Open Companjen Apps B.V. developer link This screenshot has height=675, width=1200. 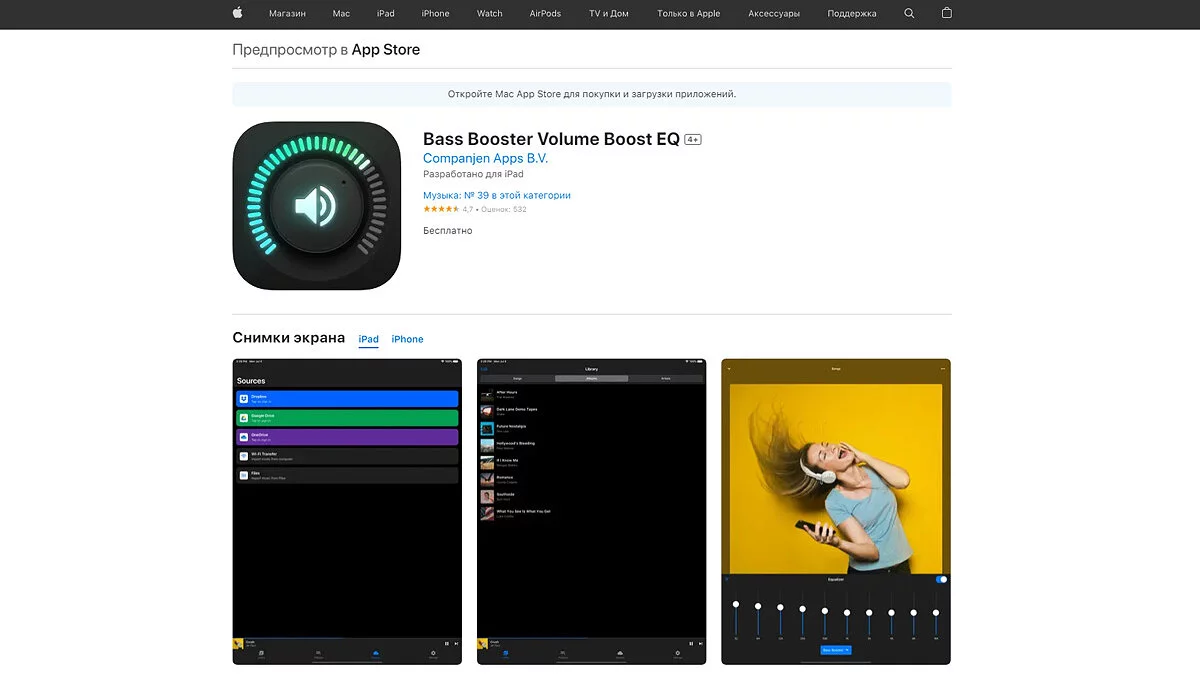pos(486,158)
